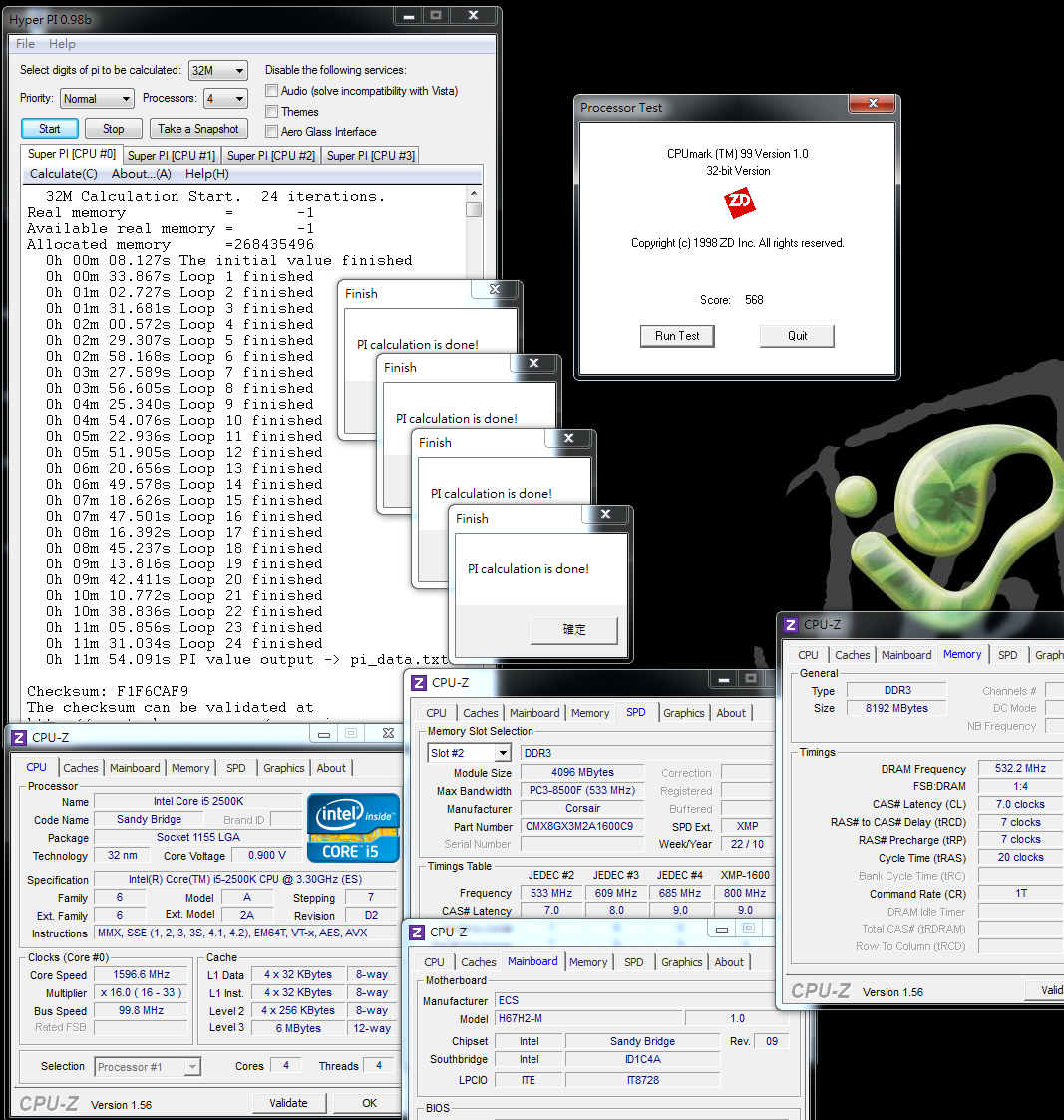Confirm the Finish dialog with 確定 button
This screenshot has width=1064, height=1120.
tap(574, 630)
